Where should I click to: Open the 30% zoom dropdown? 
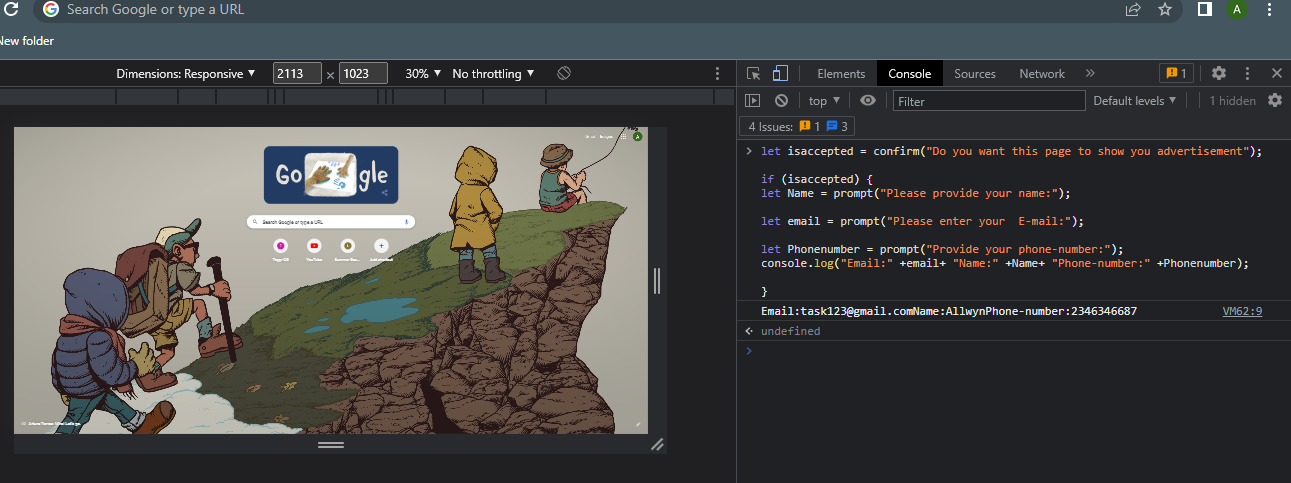[423, 73]
